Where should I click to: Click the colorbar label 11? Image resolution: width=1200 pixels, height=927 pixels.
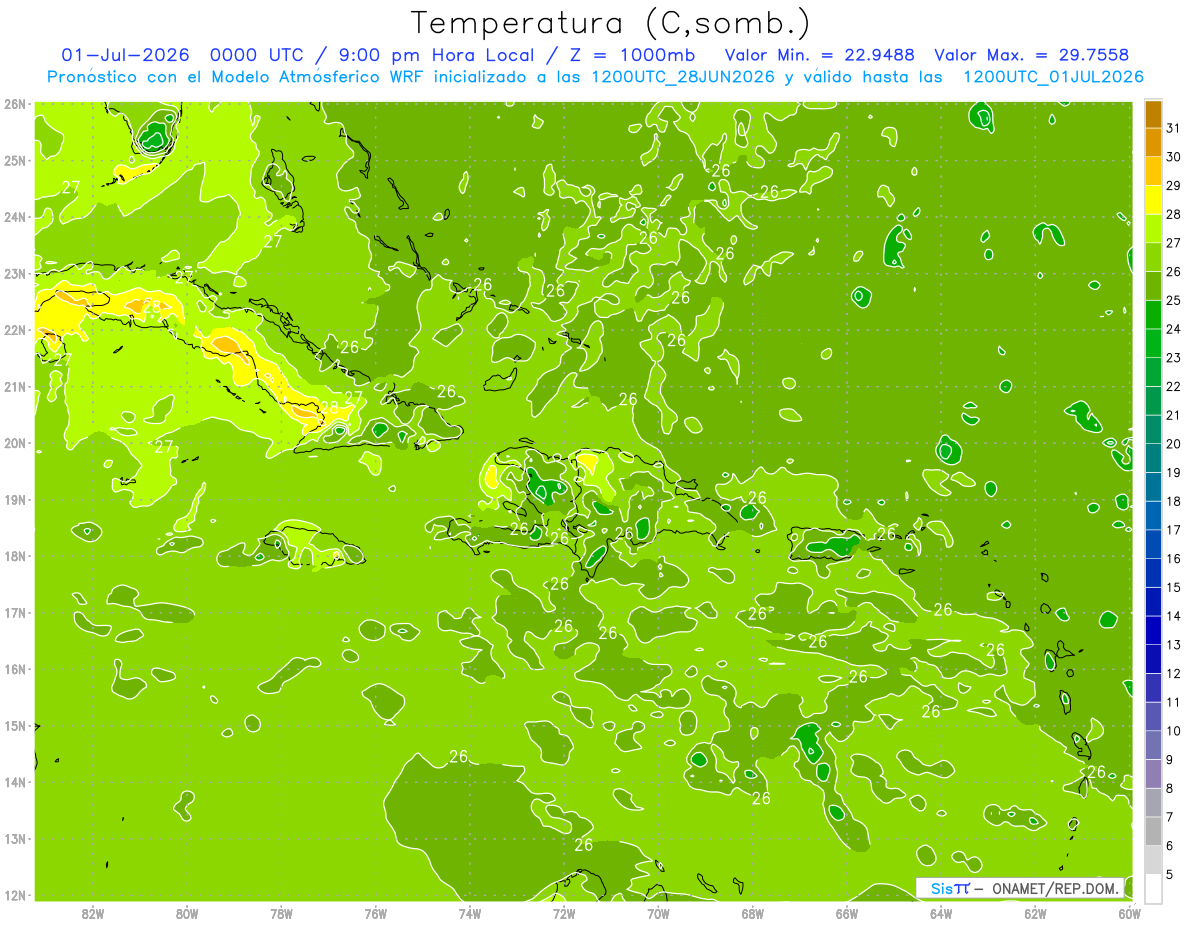pyautogui.click(x=1173, y=702)
